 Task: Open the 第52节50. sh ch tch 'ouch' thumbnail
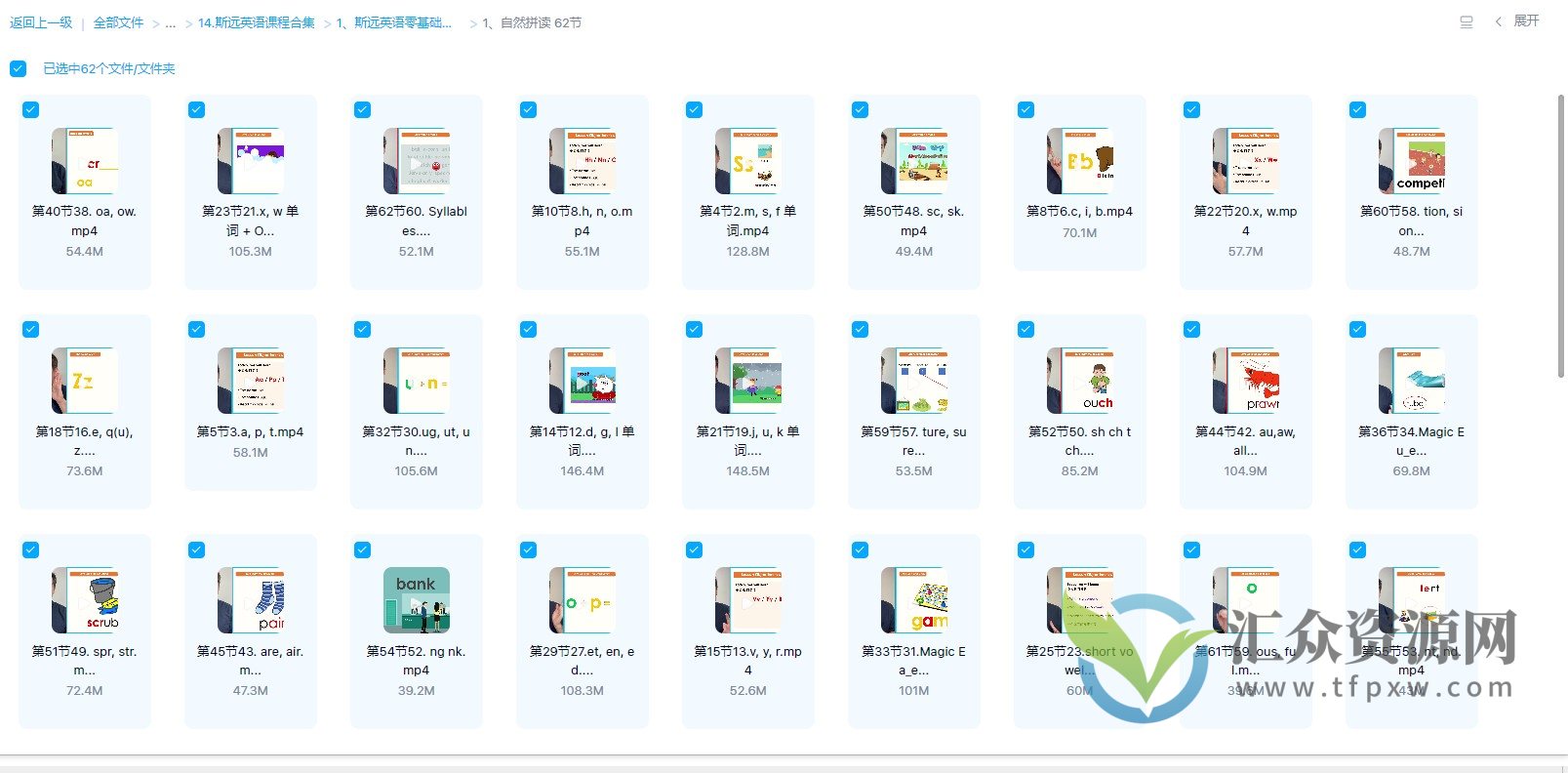point(1080,381)
